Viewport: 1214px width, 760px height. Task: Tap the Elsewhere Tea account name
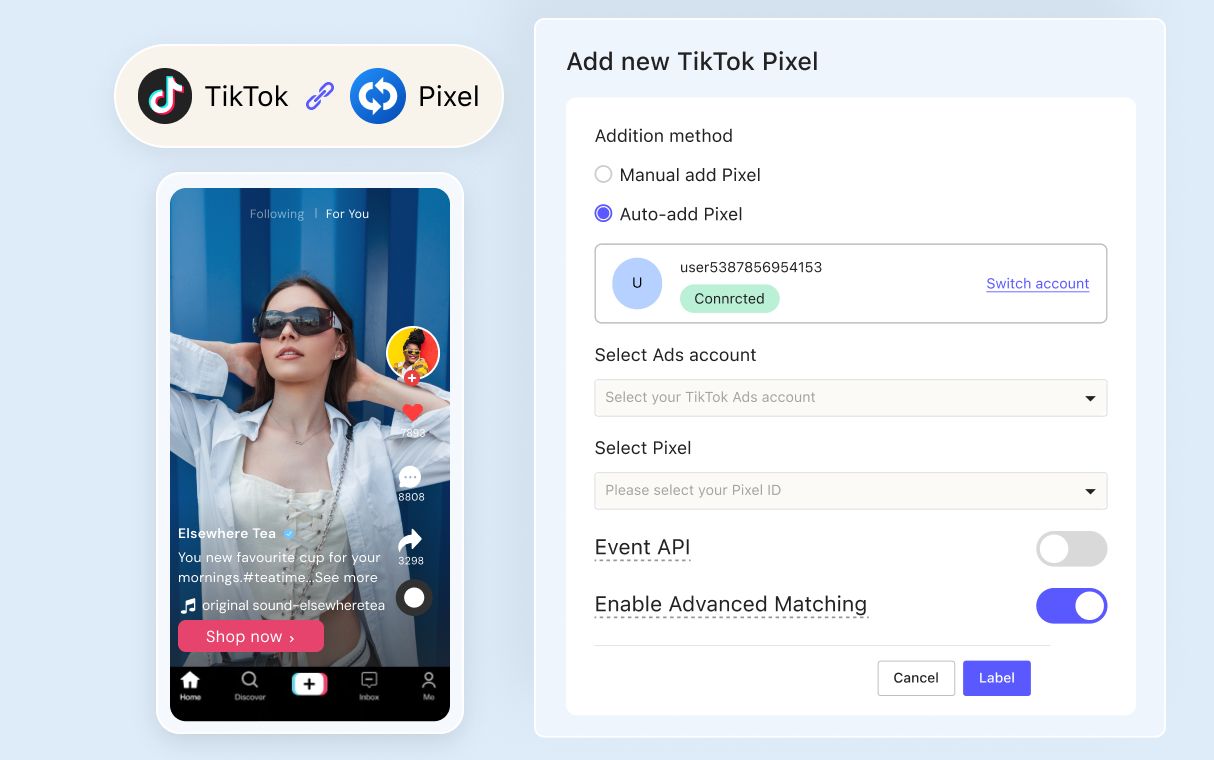(227, 533)
